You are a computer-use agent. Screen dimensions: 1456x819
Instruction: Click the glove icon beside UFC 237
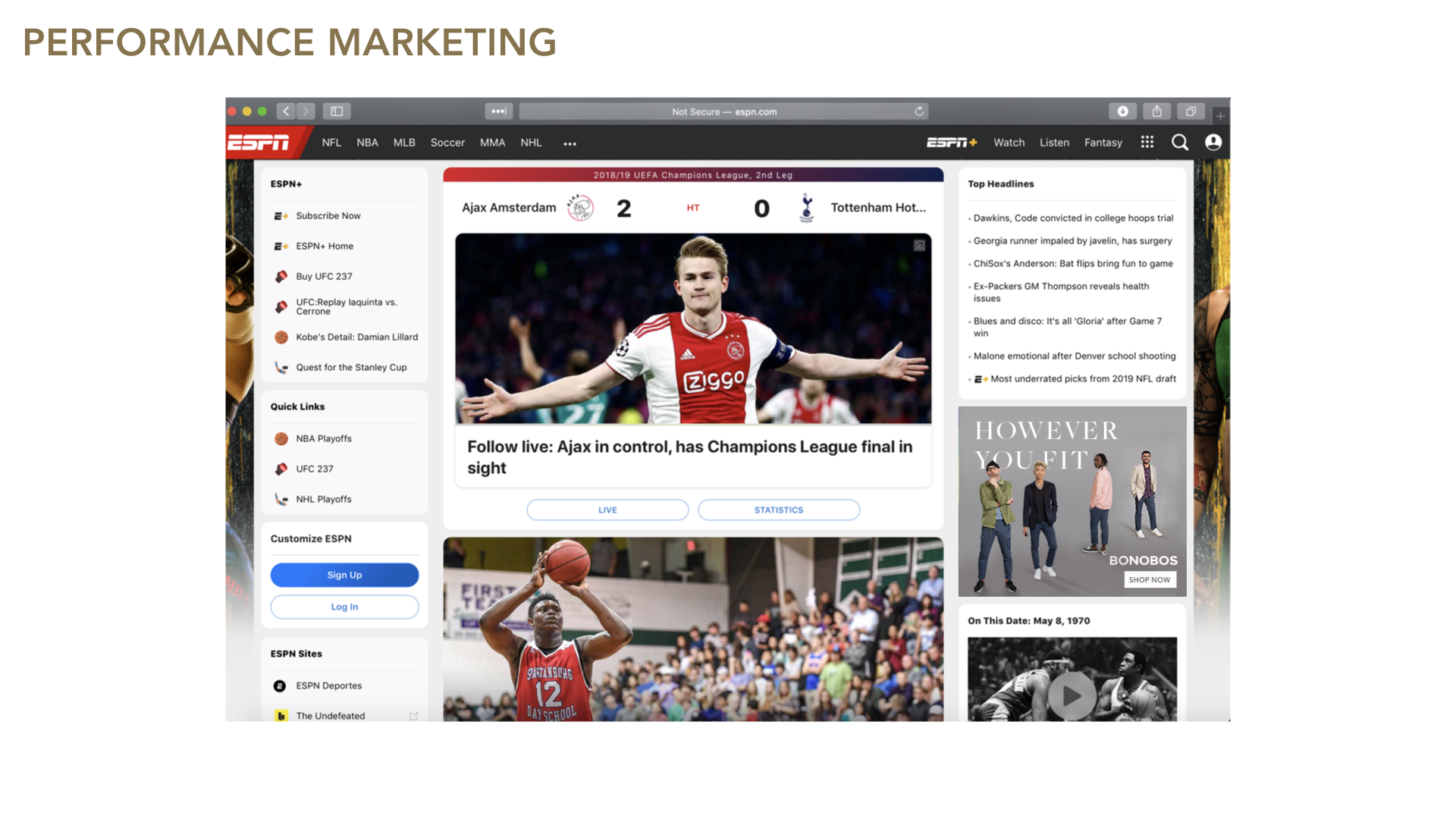point(281,469)
